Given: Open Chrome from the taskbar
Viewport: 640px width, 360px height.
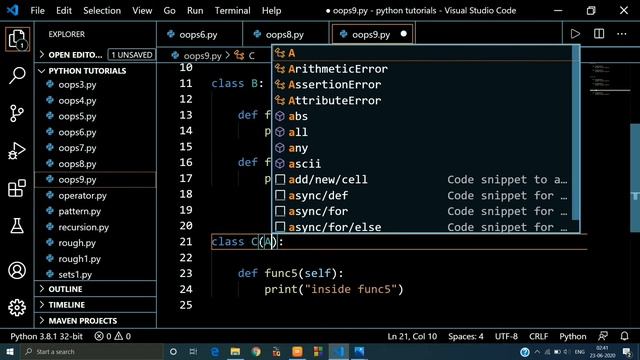Looking at the screenshot, I should (x=256, y=351).
